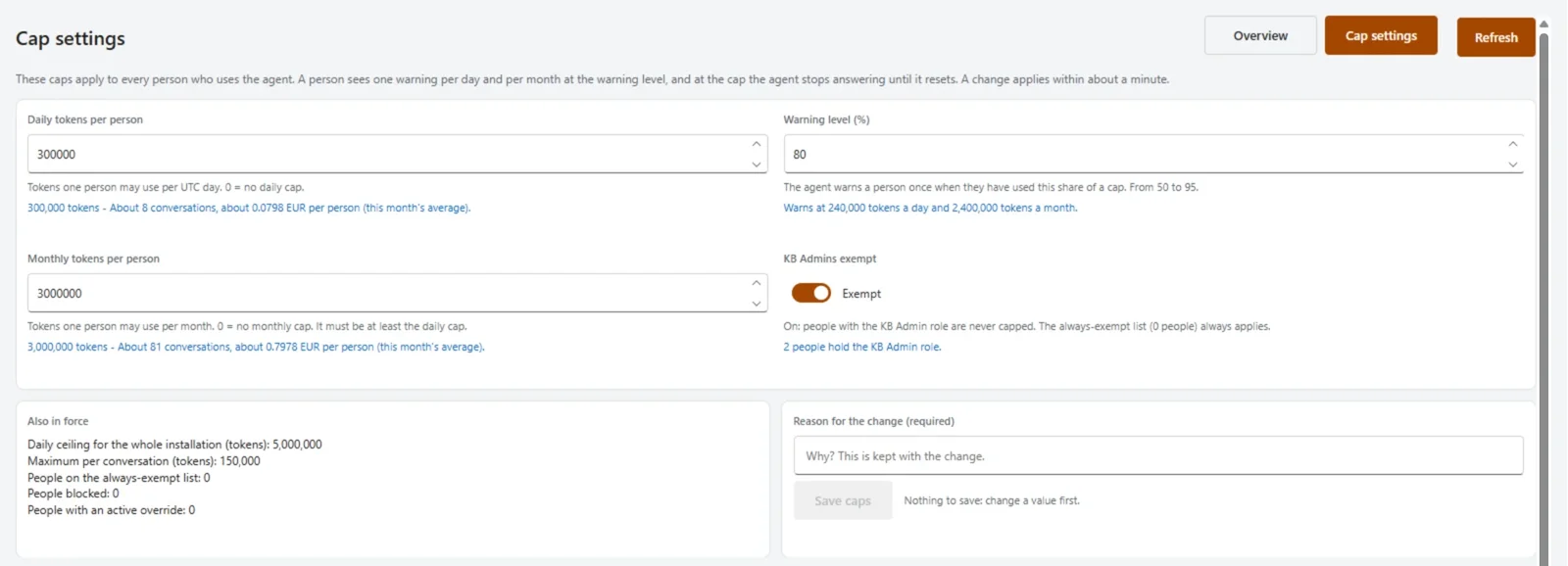The width and height of the screenshot is (1568, 566).
Task: Click the scrollbar up arrow
Action: tap(1543, 24)
